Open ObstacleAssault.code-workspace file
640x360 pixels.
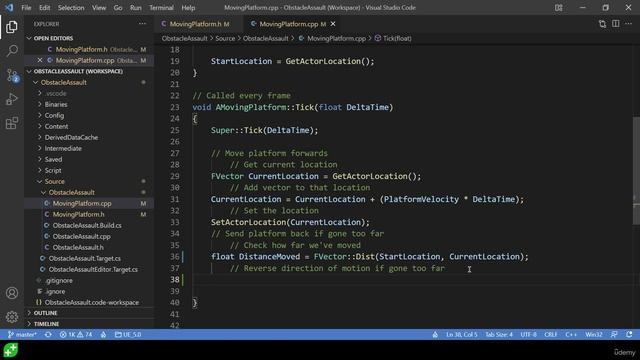(91, 302)
